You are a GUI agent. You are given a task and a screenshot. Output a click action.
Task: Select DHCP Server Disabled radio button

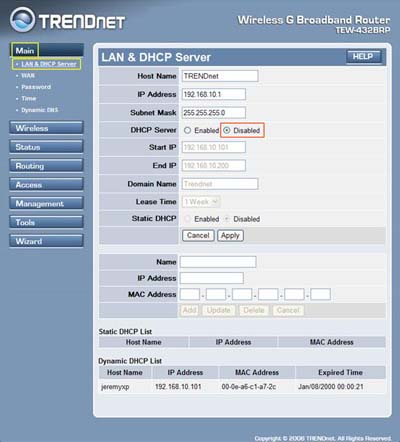(x=227, y=130)
